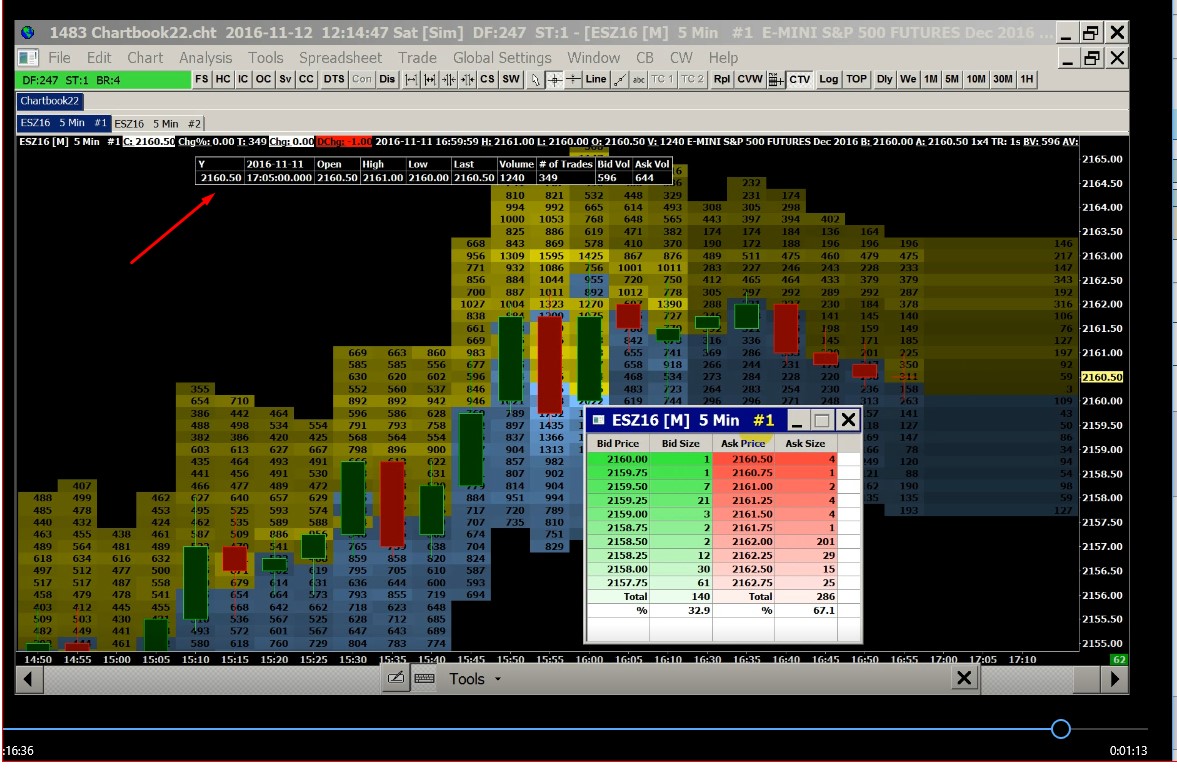Switch to ESZ16 5 Min #2 tab
This screenshot has width=1177, height=781.
tap(158, 124)
